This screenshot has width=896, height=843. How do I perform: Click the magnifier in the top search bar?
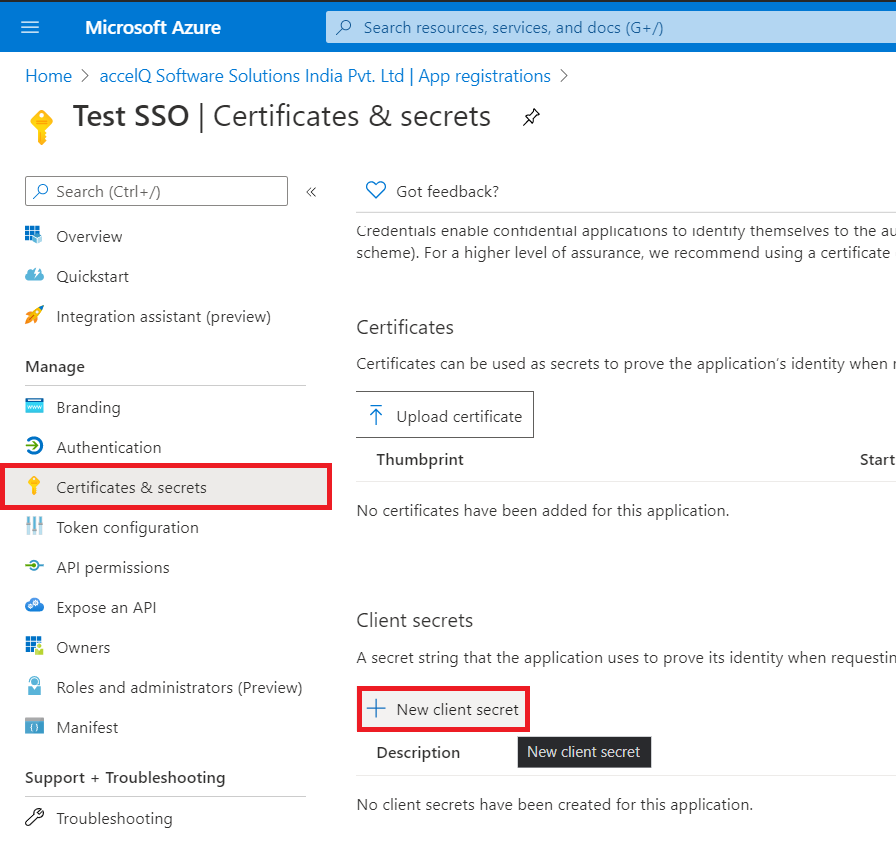[343, 27]
